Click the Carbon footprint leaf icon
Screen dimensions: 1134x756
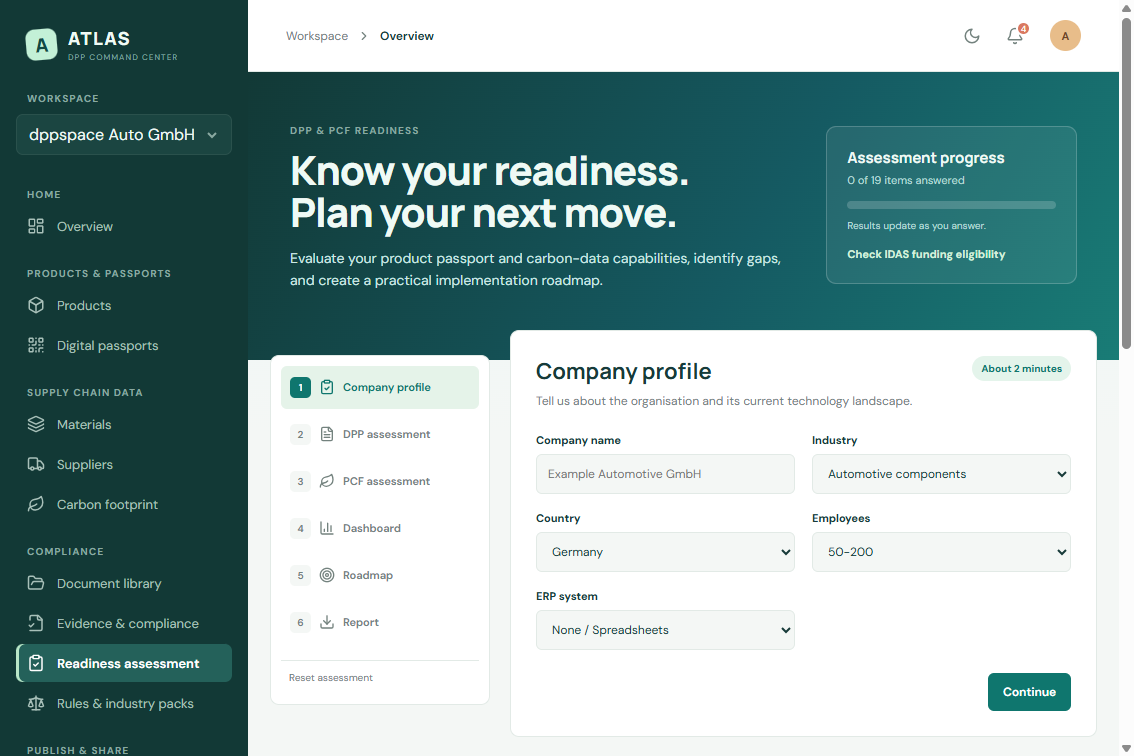pos(36,504)
